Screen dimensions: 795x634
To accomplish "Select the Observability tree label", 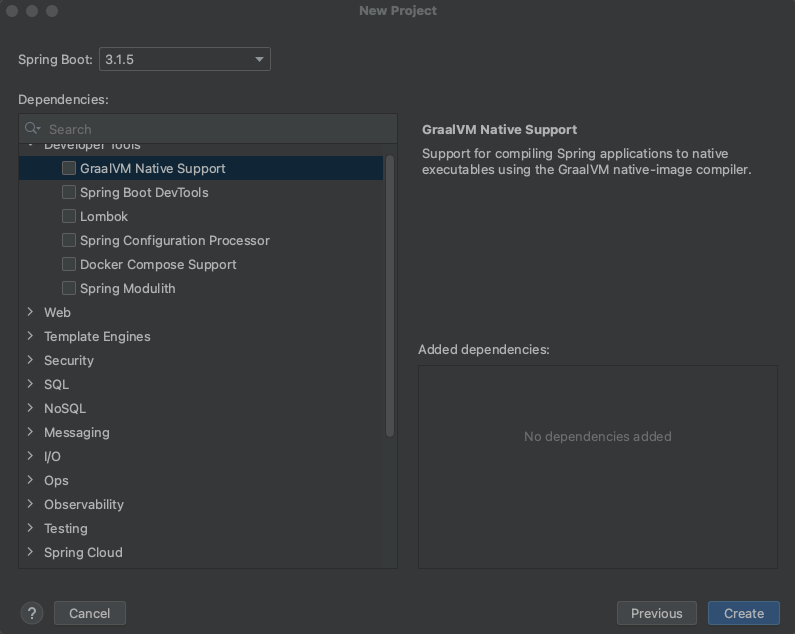I will point(84,505).
